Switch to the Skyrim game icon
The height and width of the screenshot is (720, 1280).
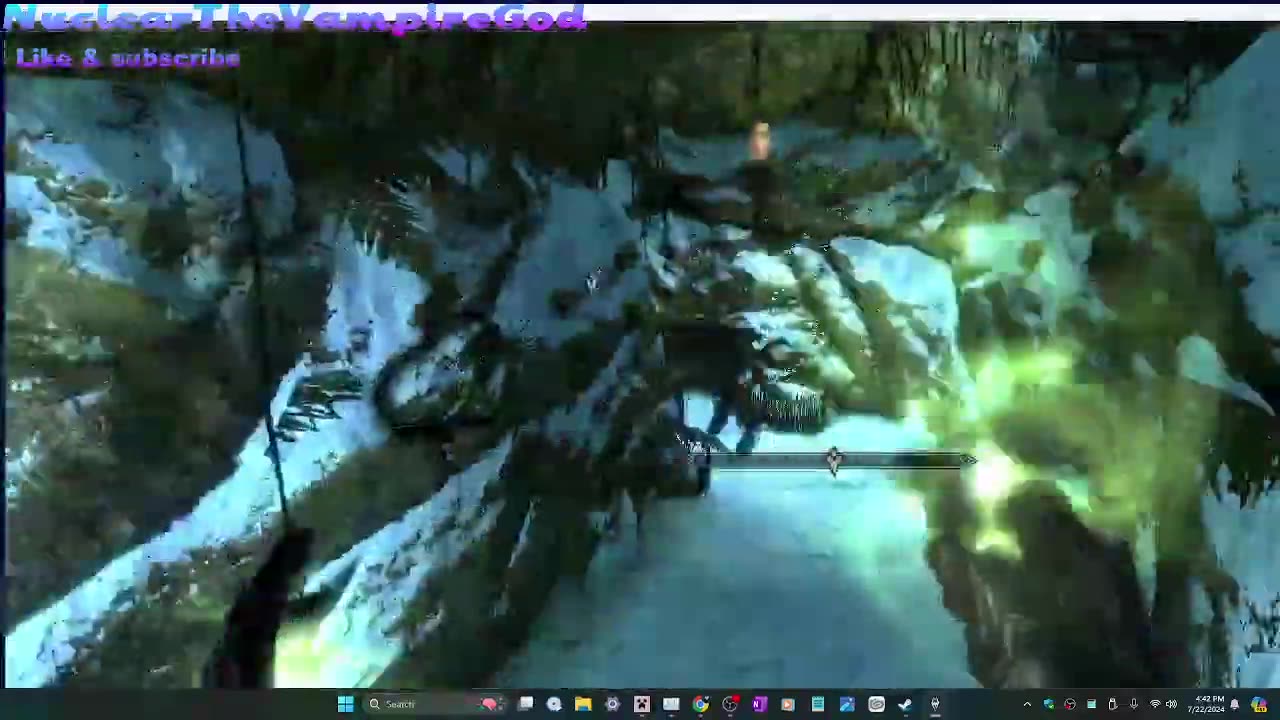pyautogui.click(x=935, y=704)
